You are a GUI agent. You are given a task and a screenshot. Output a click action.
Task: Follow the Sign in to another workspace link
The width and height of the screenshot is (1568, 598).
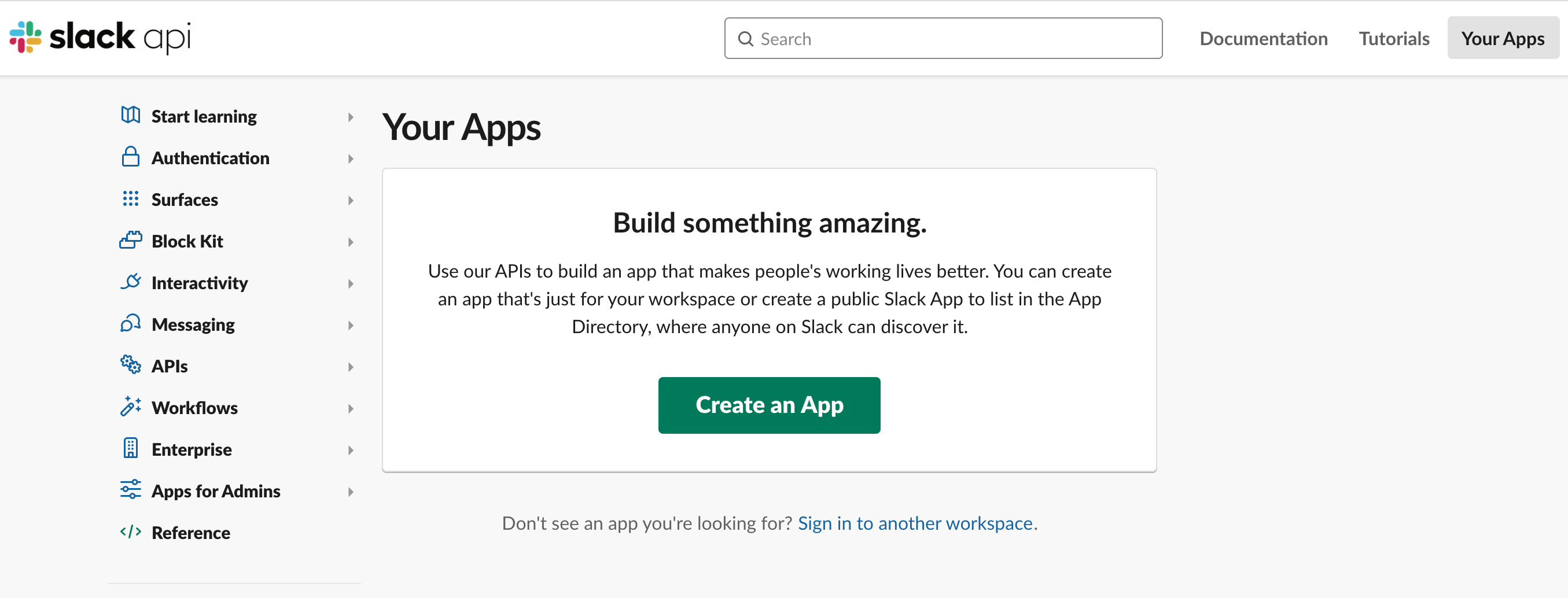914,523
